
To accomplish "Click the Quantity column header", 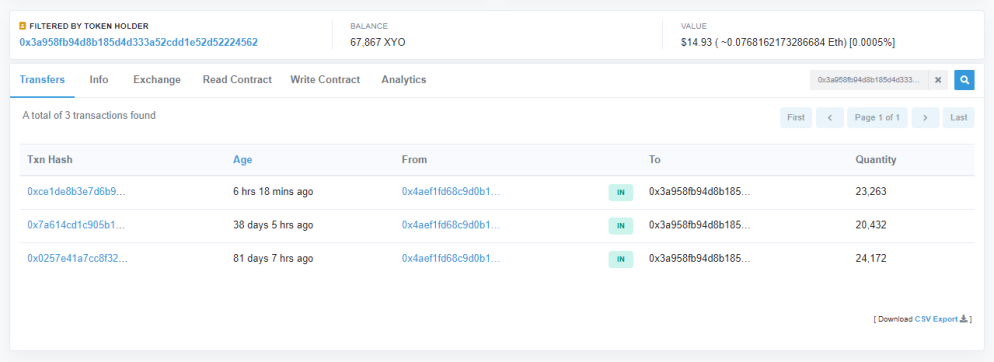I will 876,160.
